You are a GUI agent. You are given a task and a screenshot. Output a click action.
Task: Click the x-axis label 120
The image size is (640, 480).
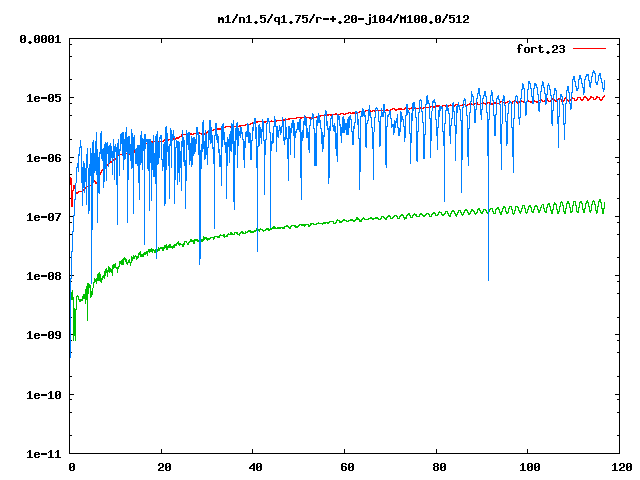[622, 467]
